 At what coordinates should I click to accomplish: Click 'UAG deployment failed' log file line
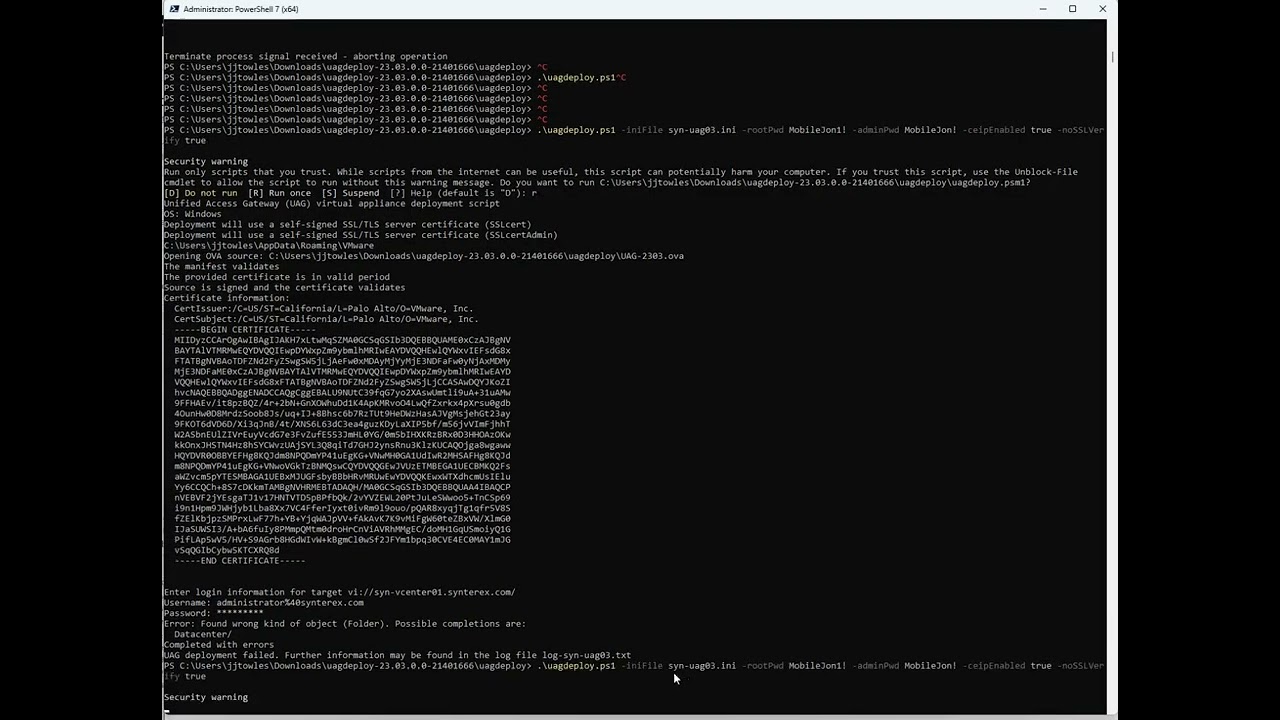(x=398, y=655)
